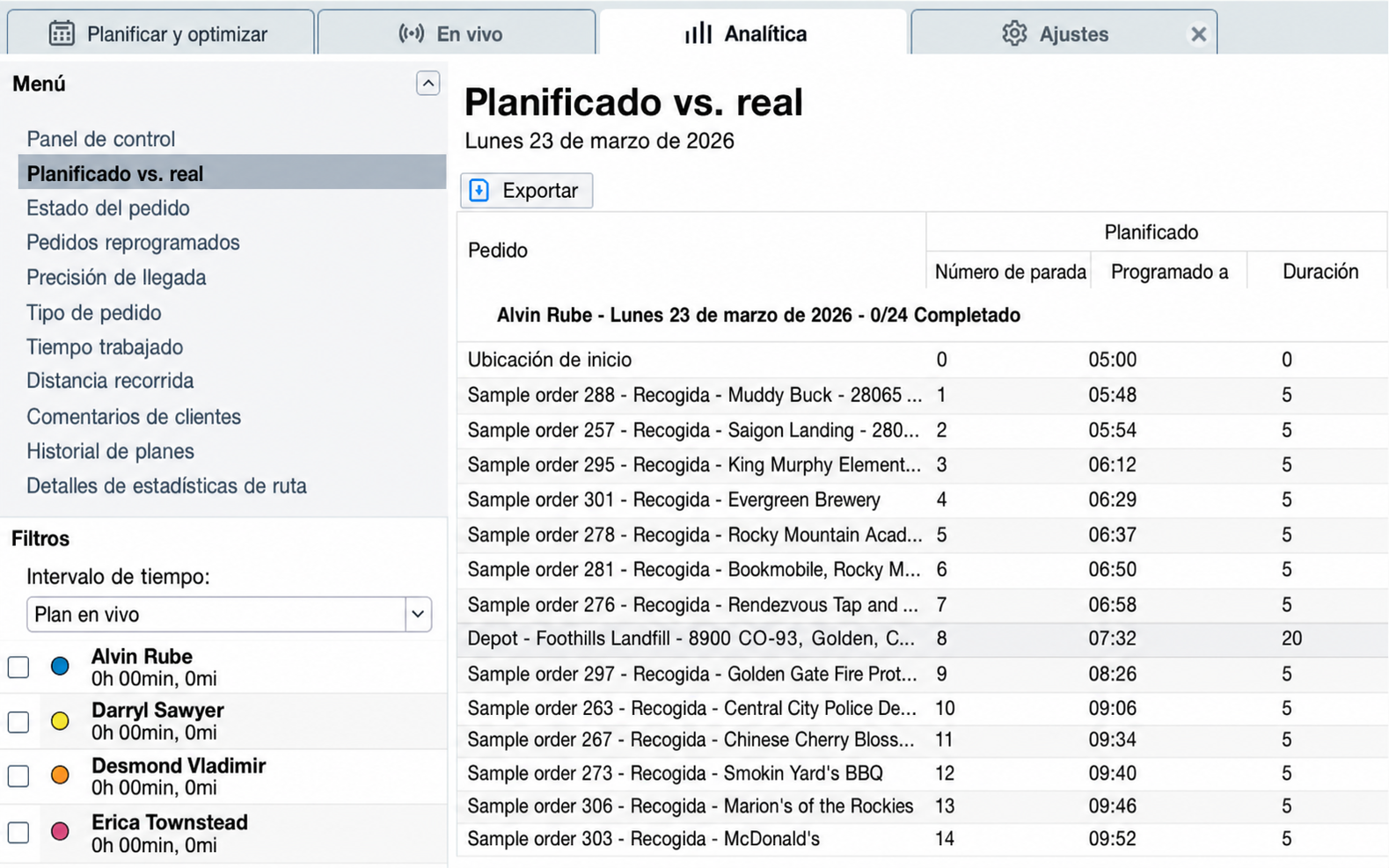Enable the Erica Townstead checkbox

[18, 832]
